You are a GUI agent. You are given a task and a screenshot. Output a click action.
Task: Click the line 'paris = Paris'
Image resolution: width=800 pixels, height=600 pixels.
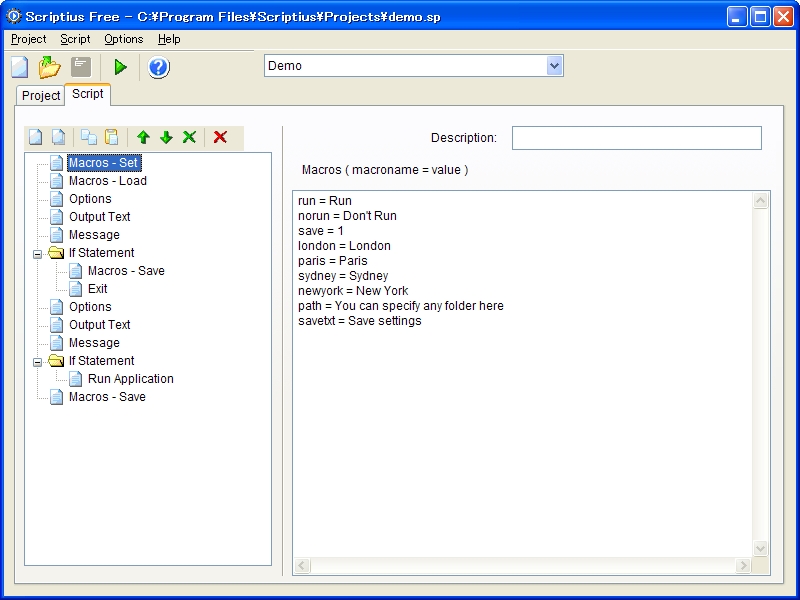pyautogui.click(x=333, y=261)
